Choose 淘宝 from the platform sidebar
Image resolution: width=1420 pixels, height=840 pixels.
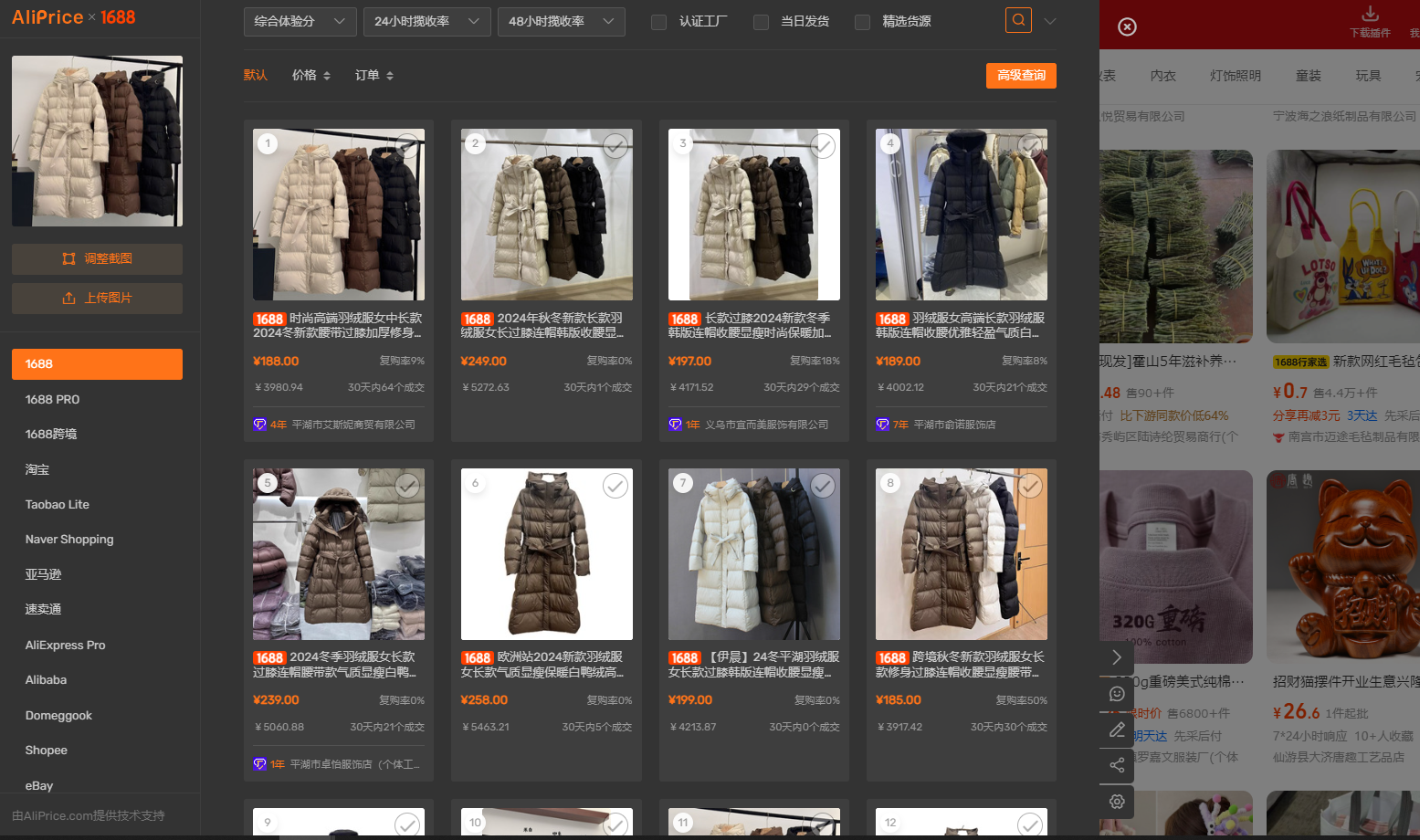tap(97, 470)
